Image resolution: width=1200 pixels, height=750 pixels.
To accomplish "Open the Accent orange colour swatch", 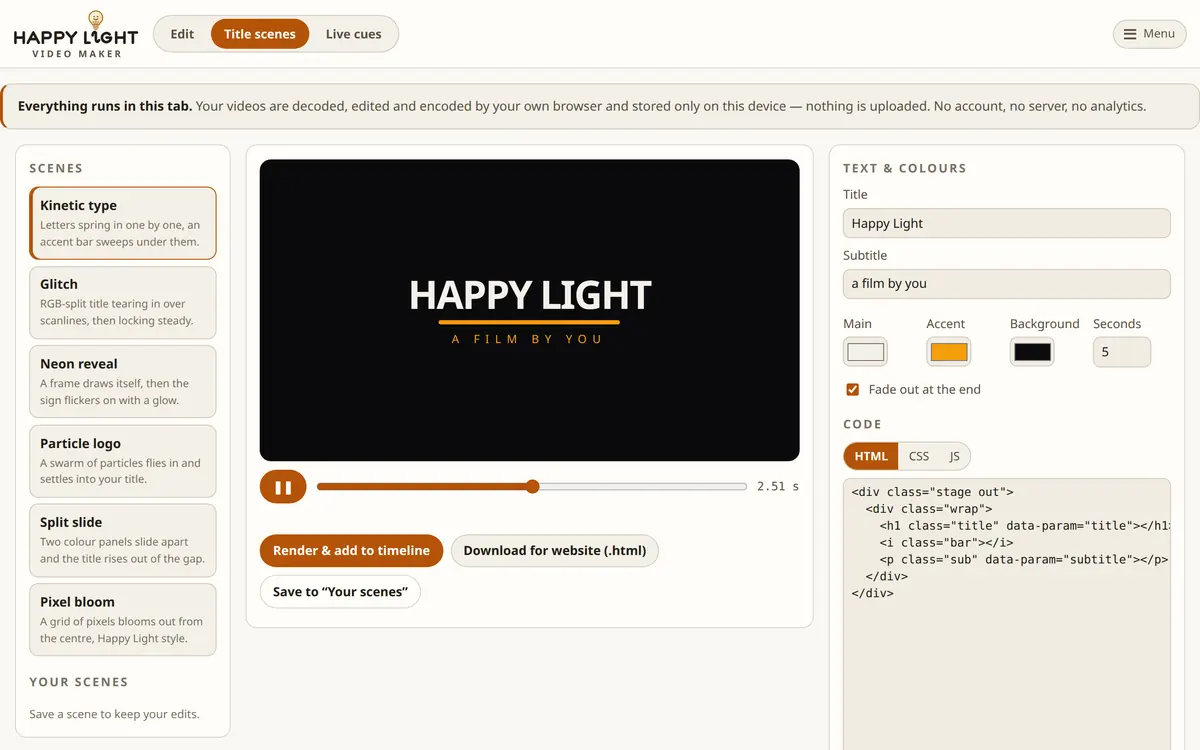I will (949, 352).
